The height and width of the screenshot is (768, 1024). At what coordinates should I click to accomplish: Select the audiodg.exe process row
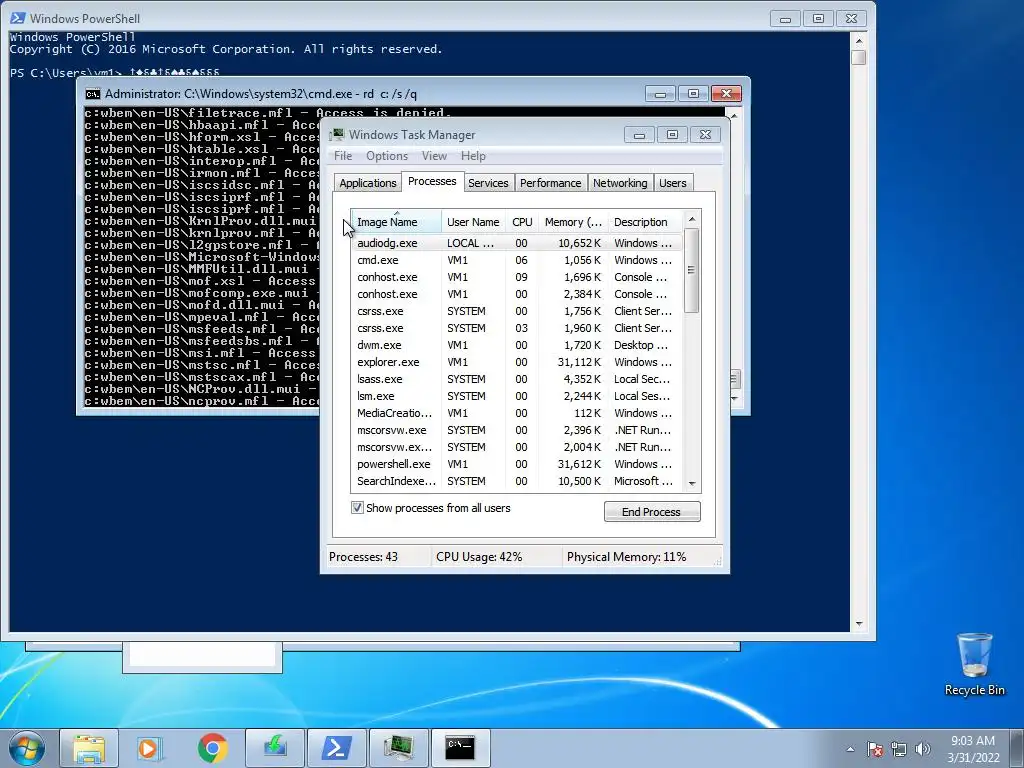[517, 243]
